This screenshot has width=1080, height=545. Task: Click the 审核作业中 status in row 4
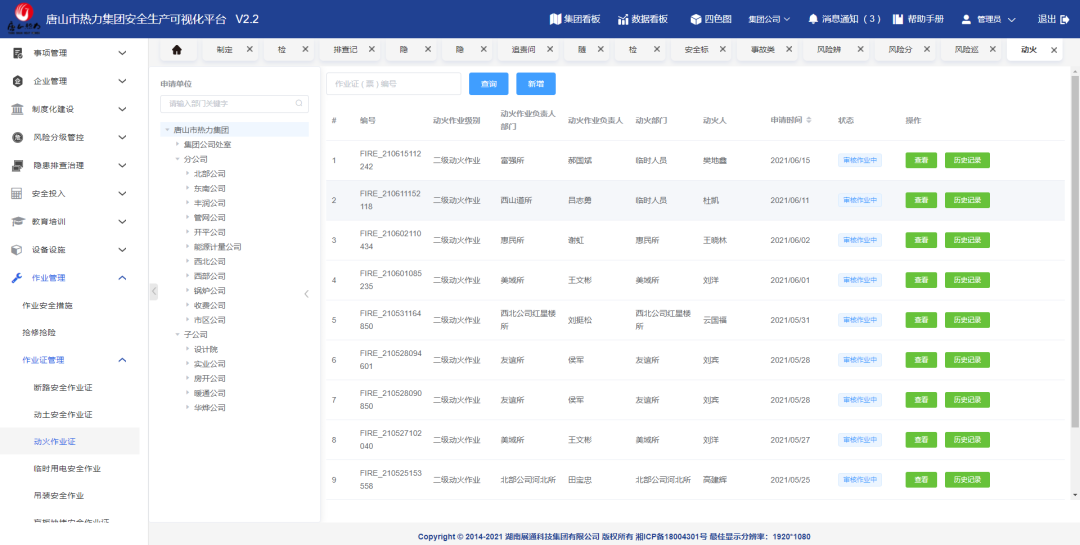[x=860, y=280]
